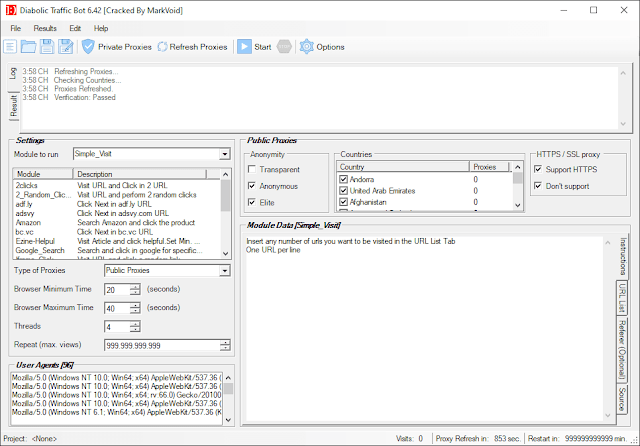Click Refresh Proxies toolbar button
The image size is (640, 446).
pyautogui.click(x=192, y=47)
